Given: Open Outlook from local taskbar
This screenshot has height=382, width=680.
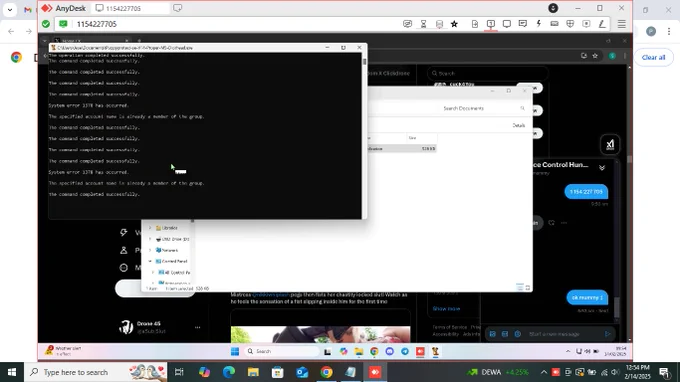Looking at the screenshot, I should [302, 372].
